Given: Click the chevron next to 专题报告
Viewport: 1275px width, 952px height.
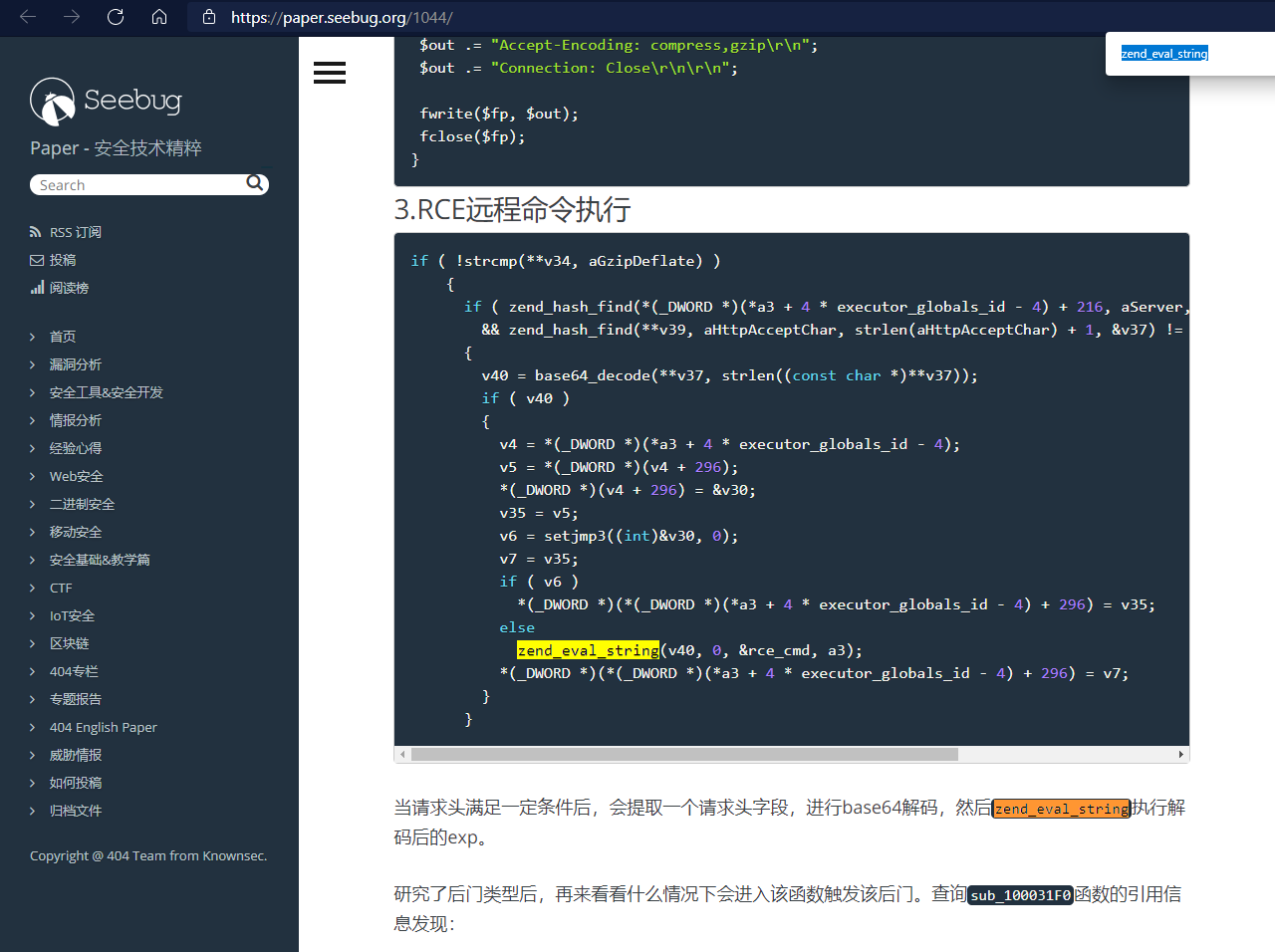Looking at the screenshot, I should click(33, 699).
